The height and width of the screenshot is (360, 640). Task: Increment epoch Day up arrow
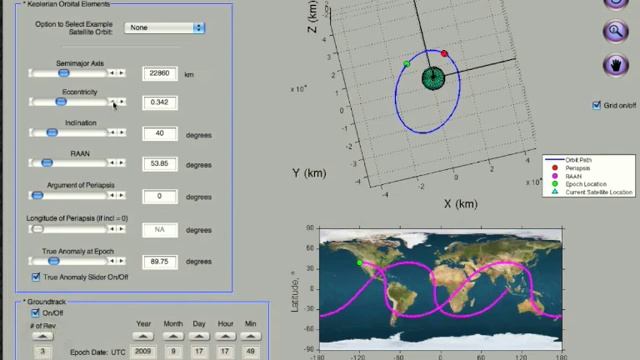199,336
